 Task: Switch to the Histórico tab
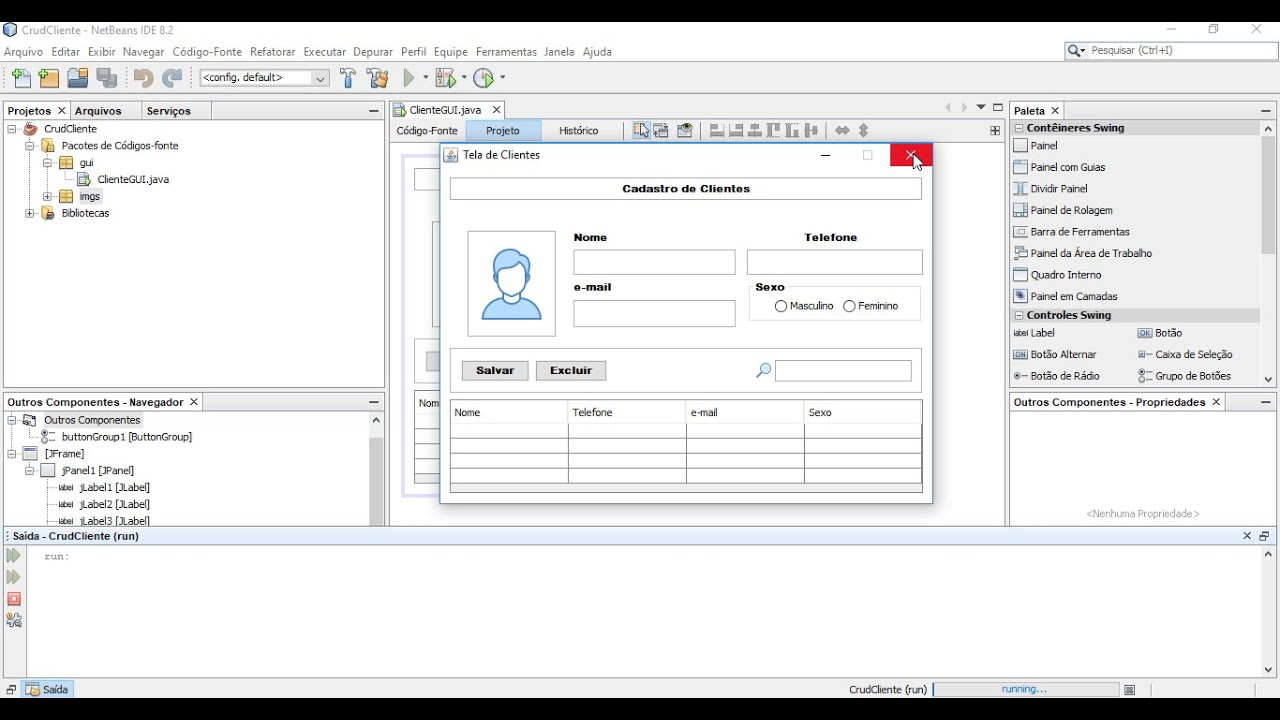(579, 131)
